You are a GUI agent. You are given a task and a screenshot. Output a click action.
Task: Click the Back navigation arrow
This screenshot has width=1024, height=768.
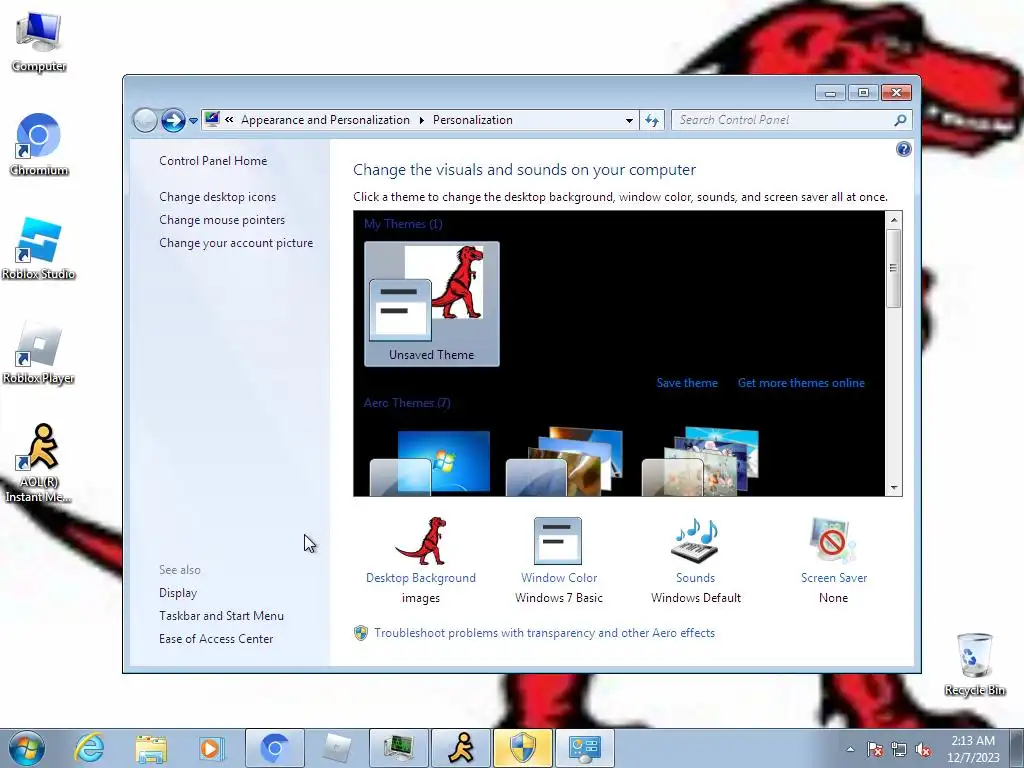pyautogui.click(x=145, y=120)
